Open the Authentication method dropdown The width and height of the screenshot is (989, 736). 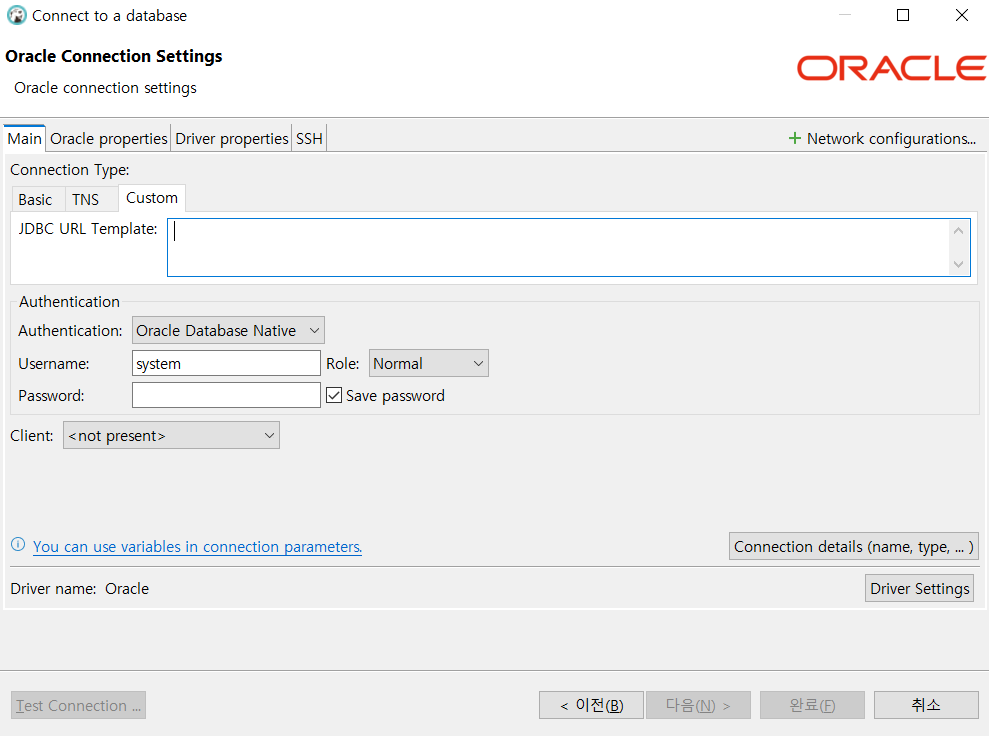(x=228, y=330)
